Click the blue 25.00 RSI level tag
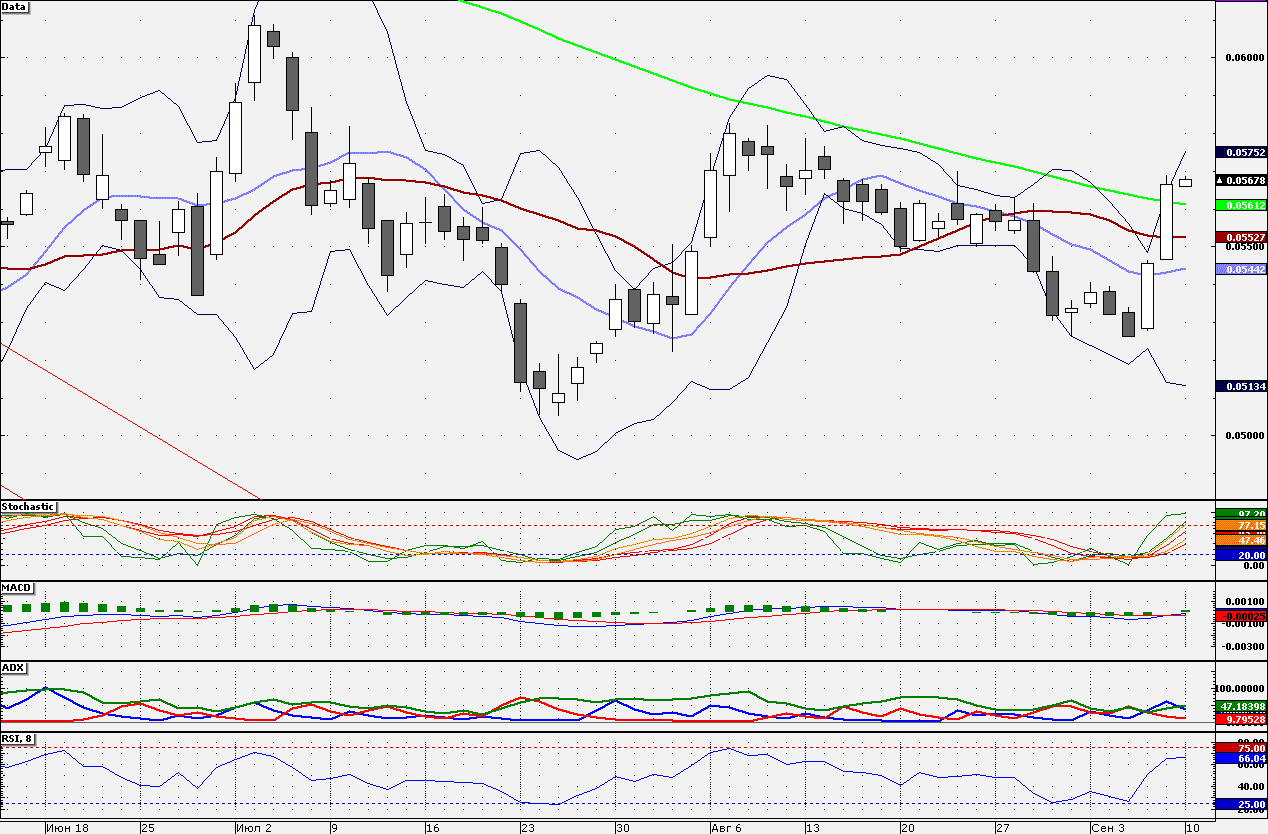 [x=1241, y=804]
